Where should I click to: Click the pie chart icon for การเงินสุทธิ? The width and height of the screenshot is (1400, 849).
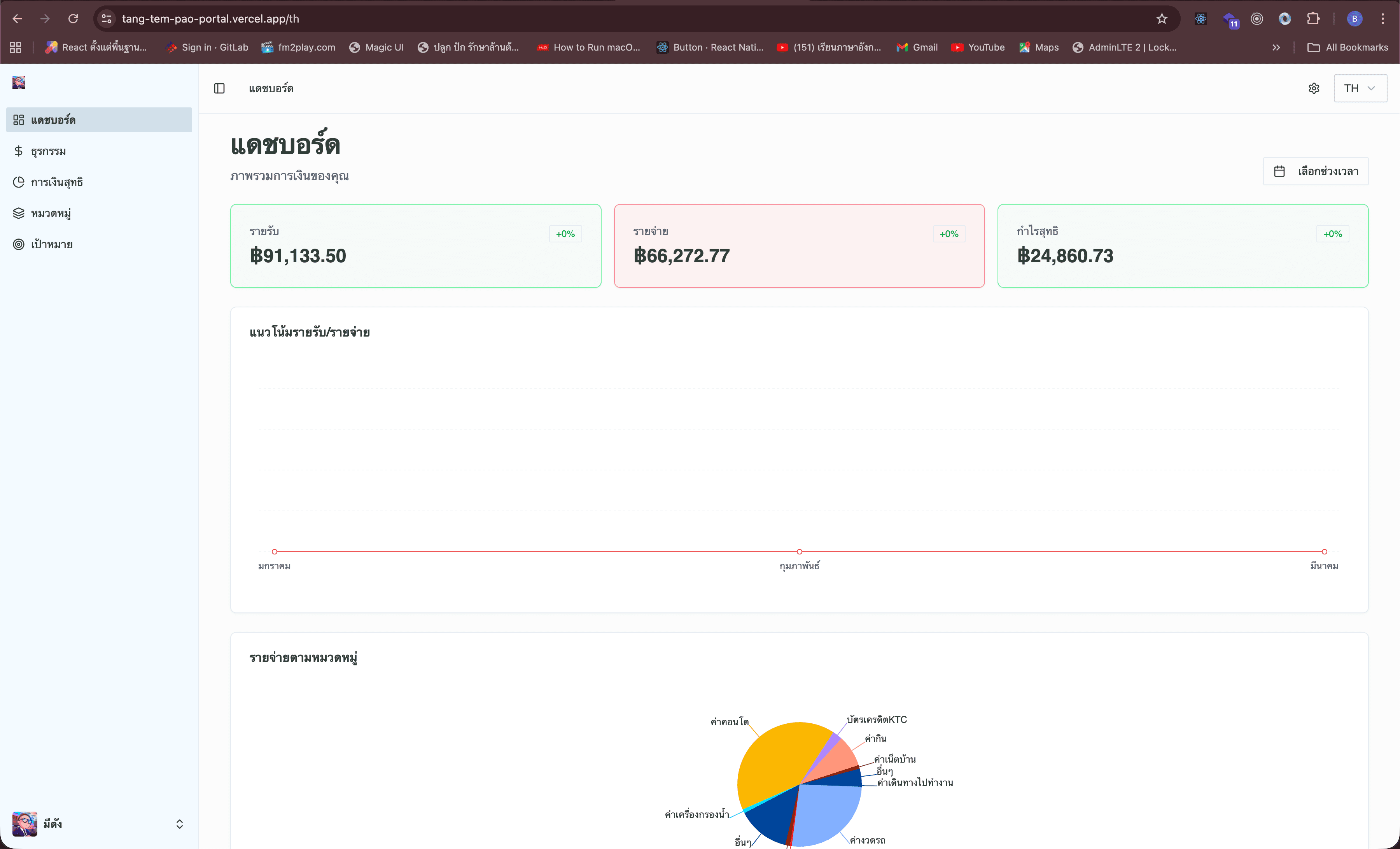tap(19, 182)
